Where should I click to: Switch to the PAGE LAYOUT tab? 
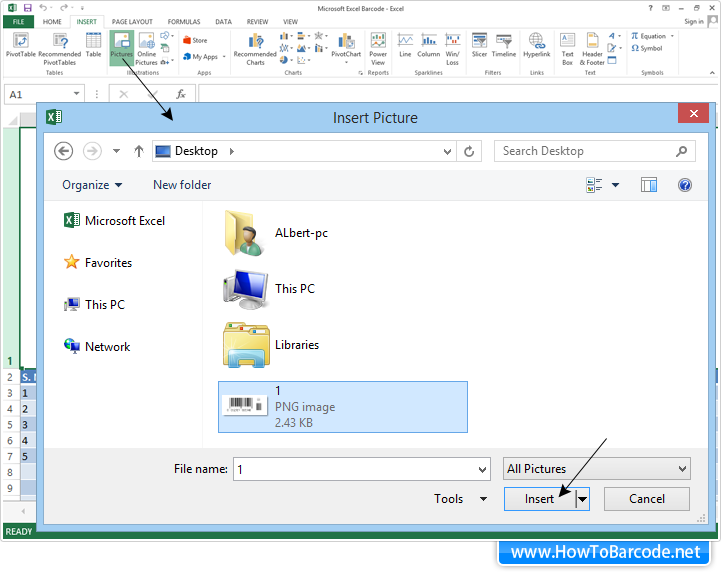132,22
